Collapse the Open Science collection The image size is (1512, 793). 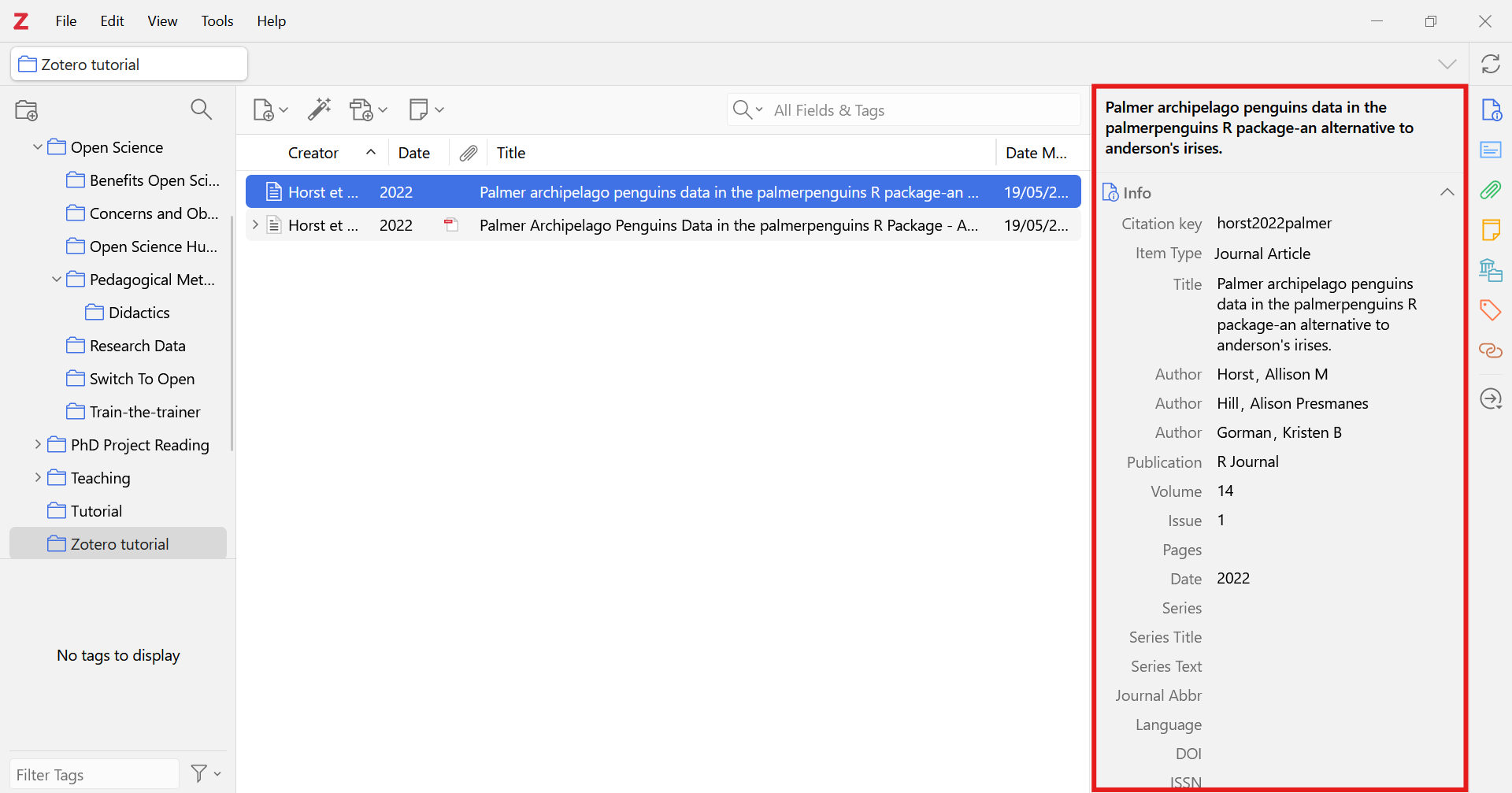pyautogui.click(x=37, y=146)
